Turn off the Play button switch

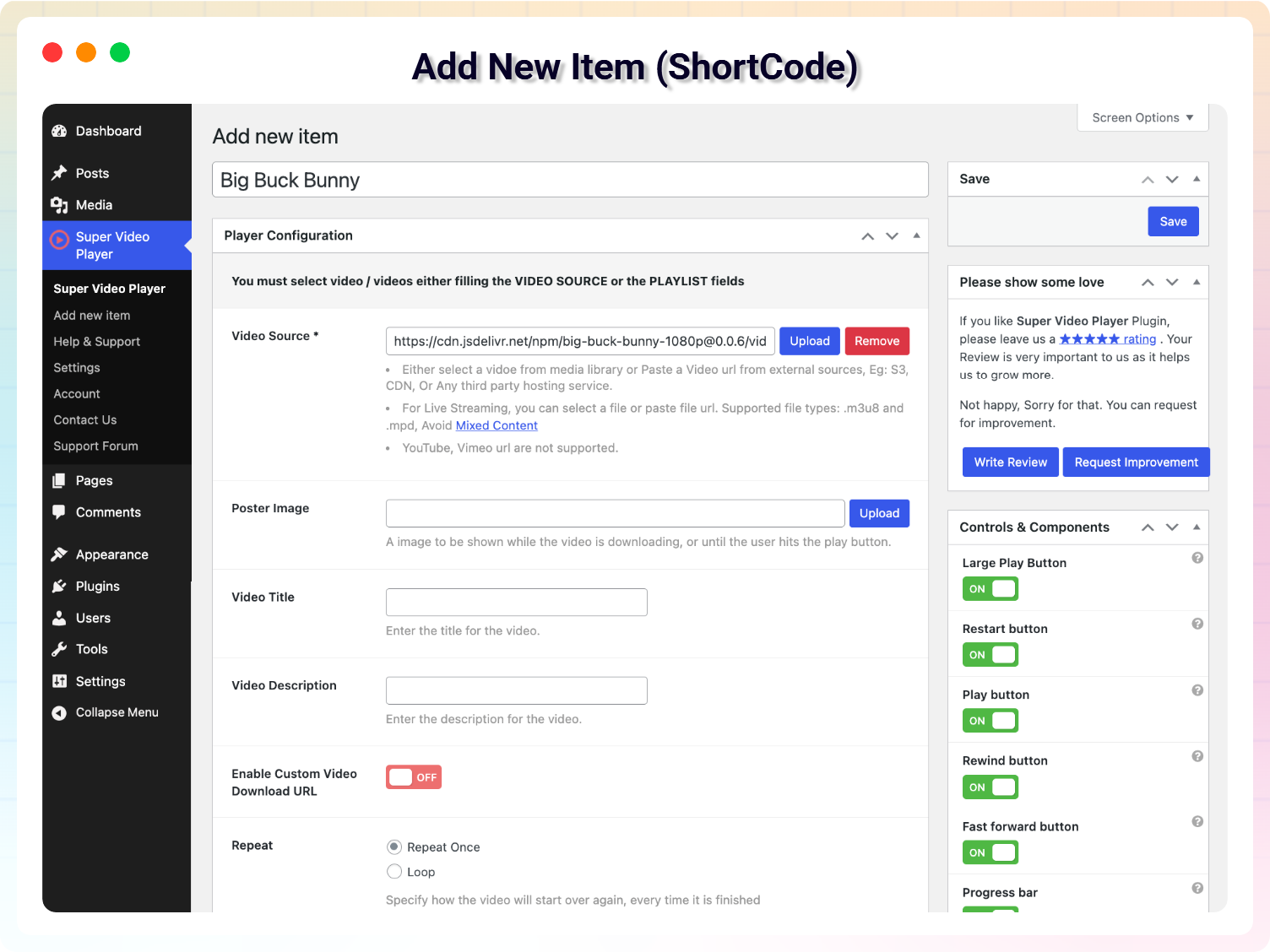(x=990, y=721)
